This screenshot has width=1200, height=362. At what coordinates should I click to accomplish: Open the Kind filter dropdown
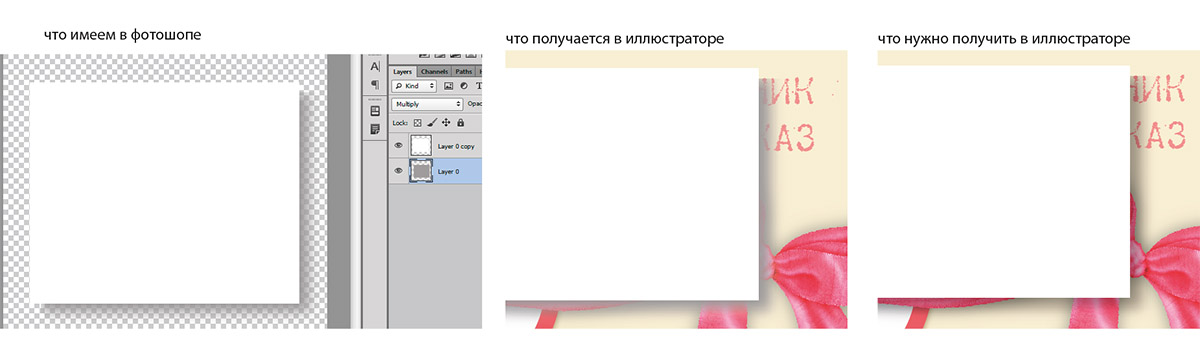point(415,86)
